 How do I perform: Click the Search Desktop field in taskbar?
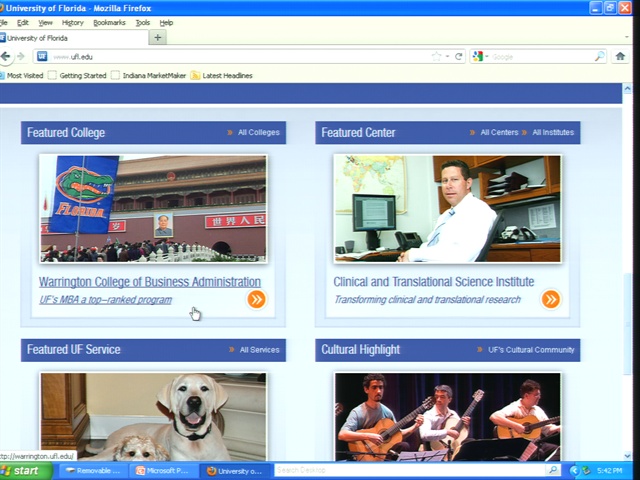pyautogui.click(x=410, y=470)
